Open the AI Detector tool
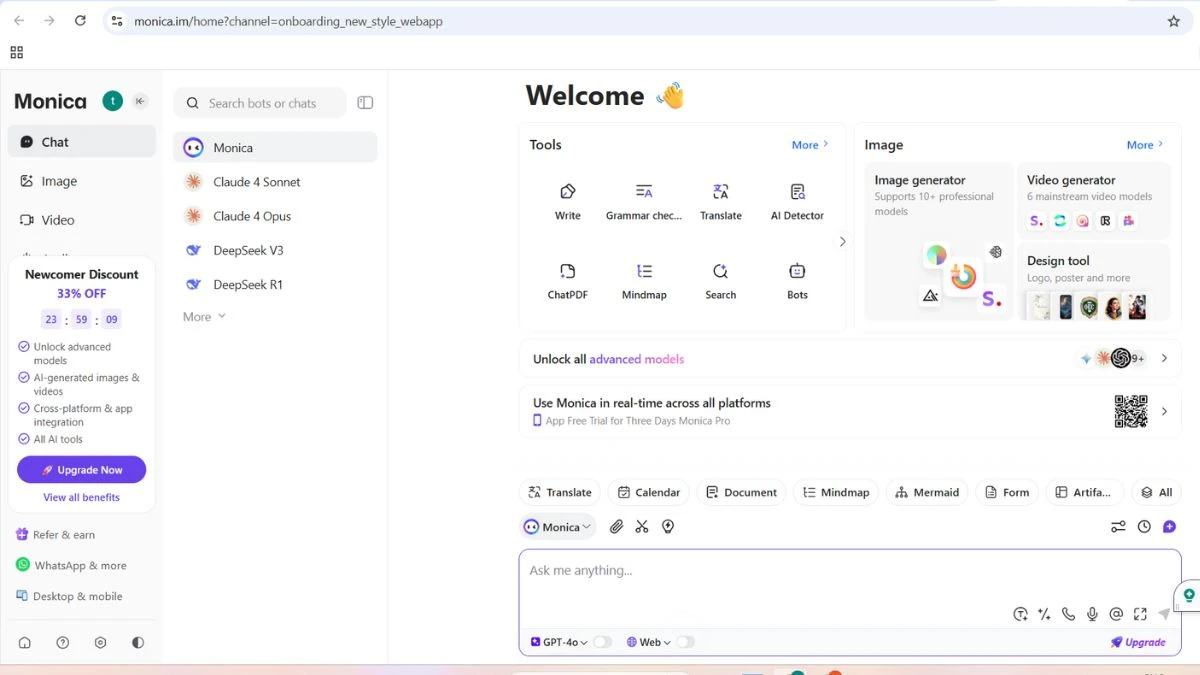This screenshot has height=675, width=1200. point(797,201)
